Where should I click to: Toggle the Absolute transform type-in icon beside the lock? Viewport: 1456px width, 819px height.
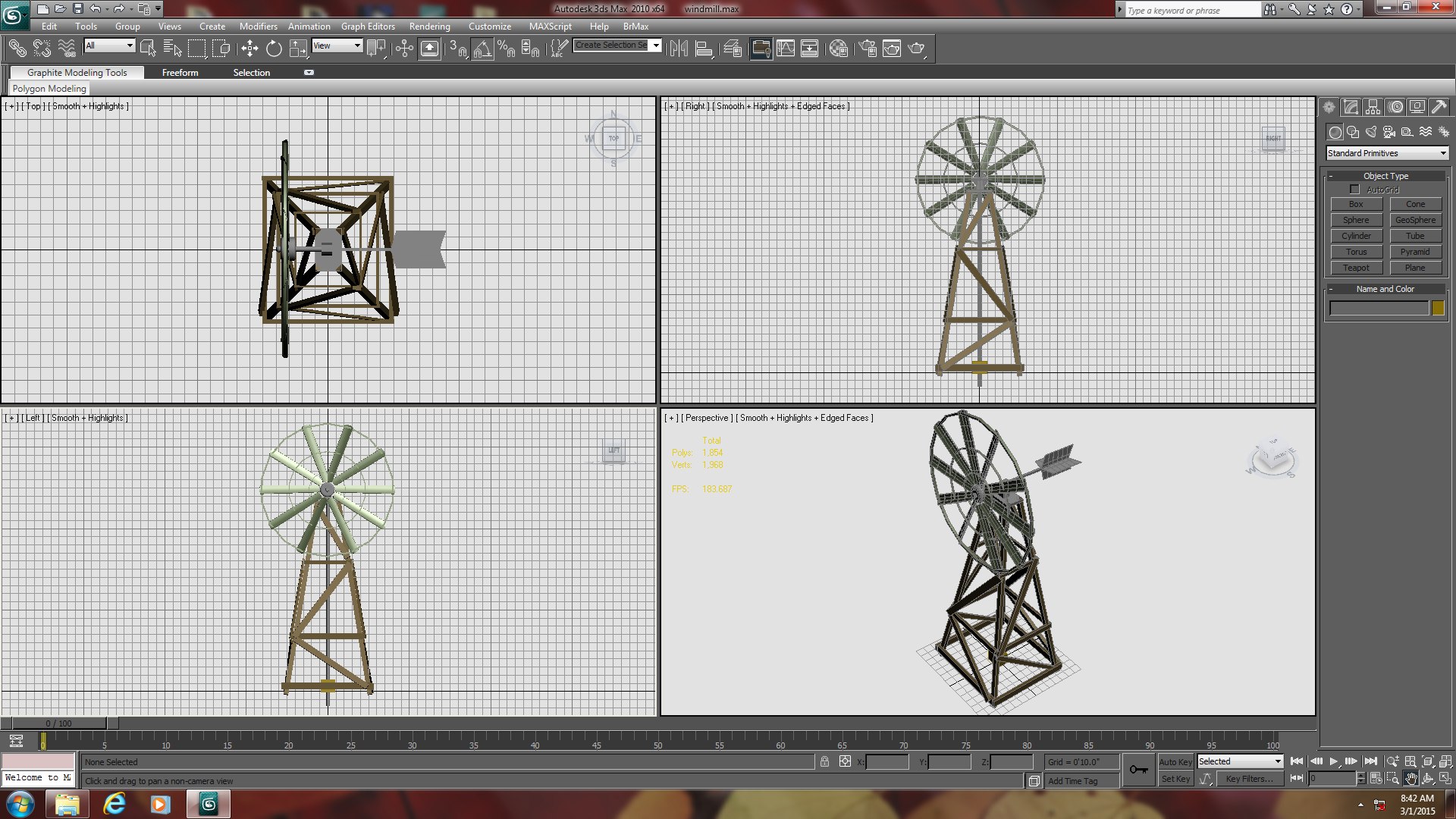[845, 762]
